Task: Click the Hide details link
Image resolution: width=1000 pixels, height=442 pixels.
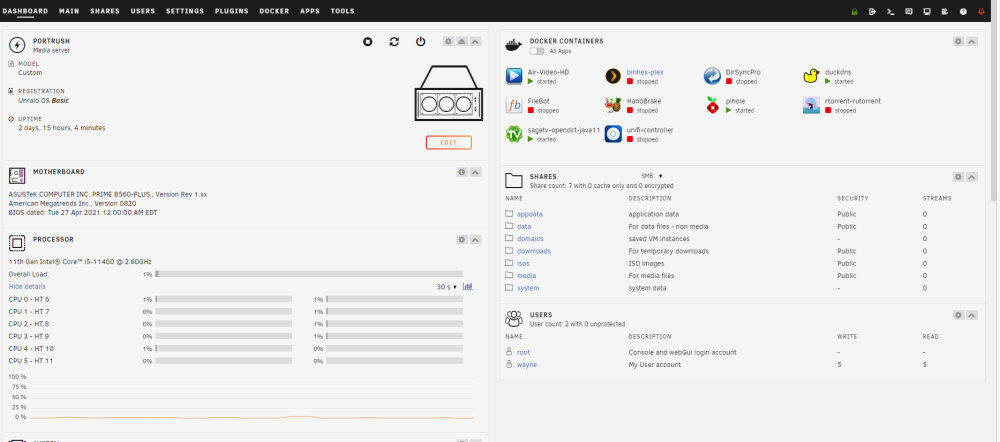Action: point(27,287)
